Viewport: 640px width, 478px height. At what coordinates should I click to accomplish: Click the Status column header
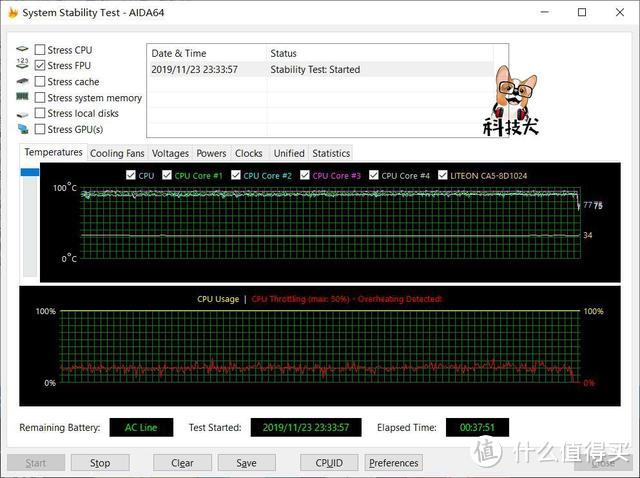(380, 53)
